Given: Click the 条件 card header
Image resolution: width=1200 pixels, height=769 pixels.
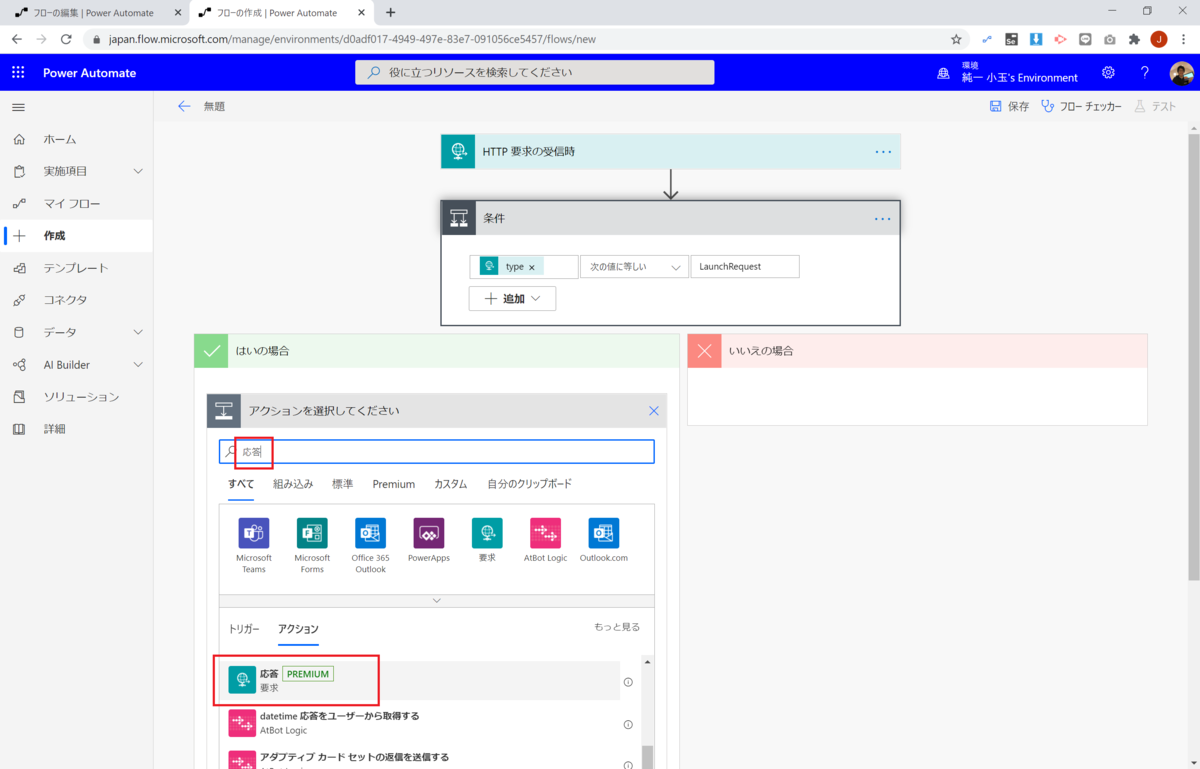Looking at the screenshot, I should click(x=671, y=218).
